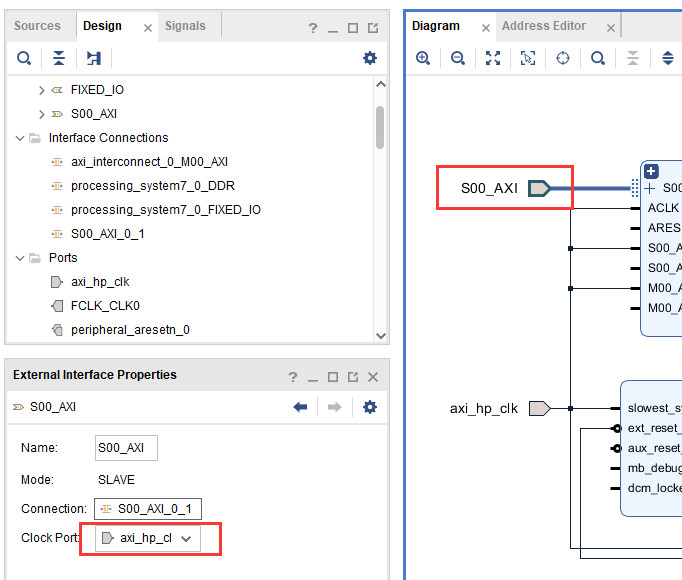Zoom in on the block diagram
Viewport: 682px width, 580px height.
[423, 58]
